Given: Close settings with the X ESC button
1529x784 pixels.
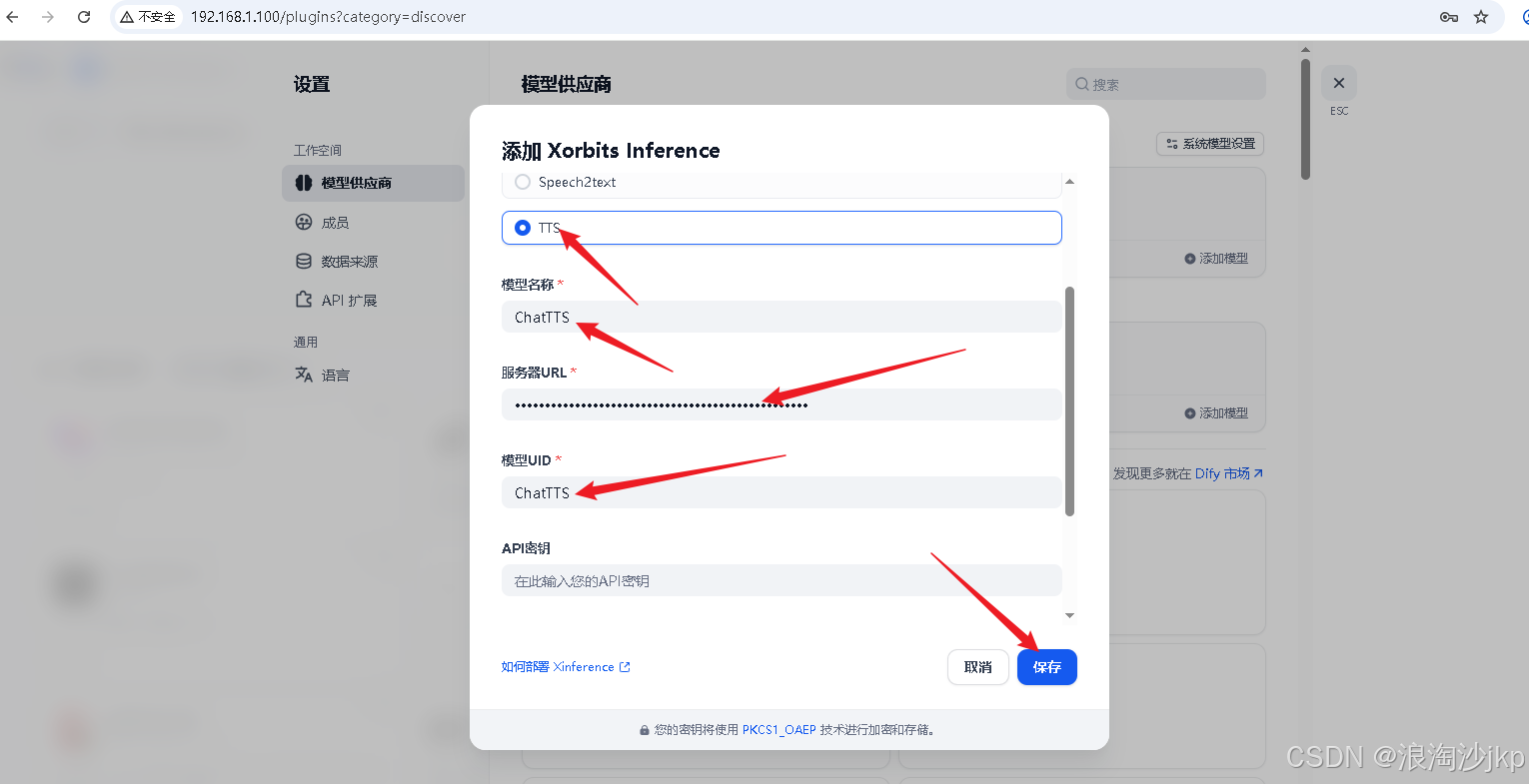Looking at the screenshot, I should click(x=1339, y=83).
